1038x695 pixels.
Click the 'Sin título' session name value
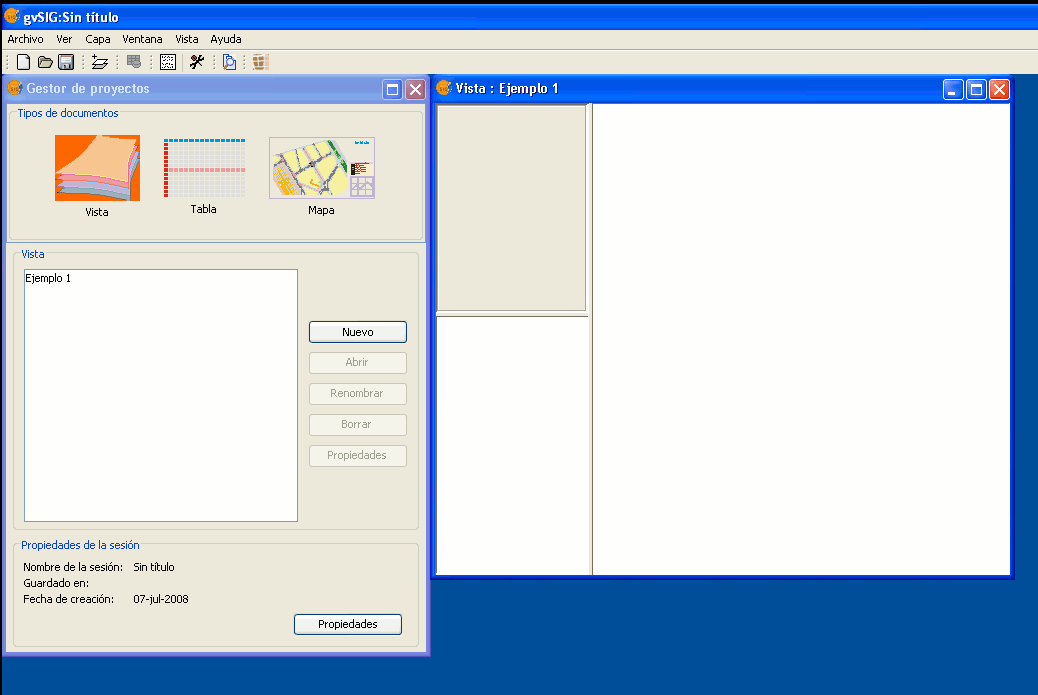pyautogui.click(x=154, y=567)
